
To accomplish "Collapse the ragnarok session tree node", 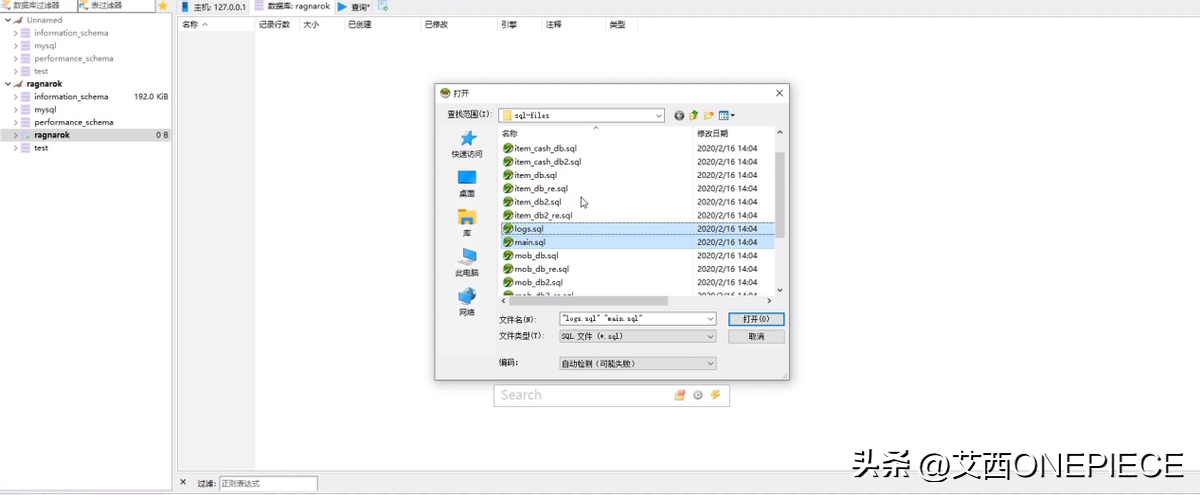I will point(8,84).
